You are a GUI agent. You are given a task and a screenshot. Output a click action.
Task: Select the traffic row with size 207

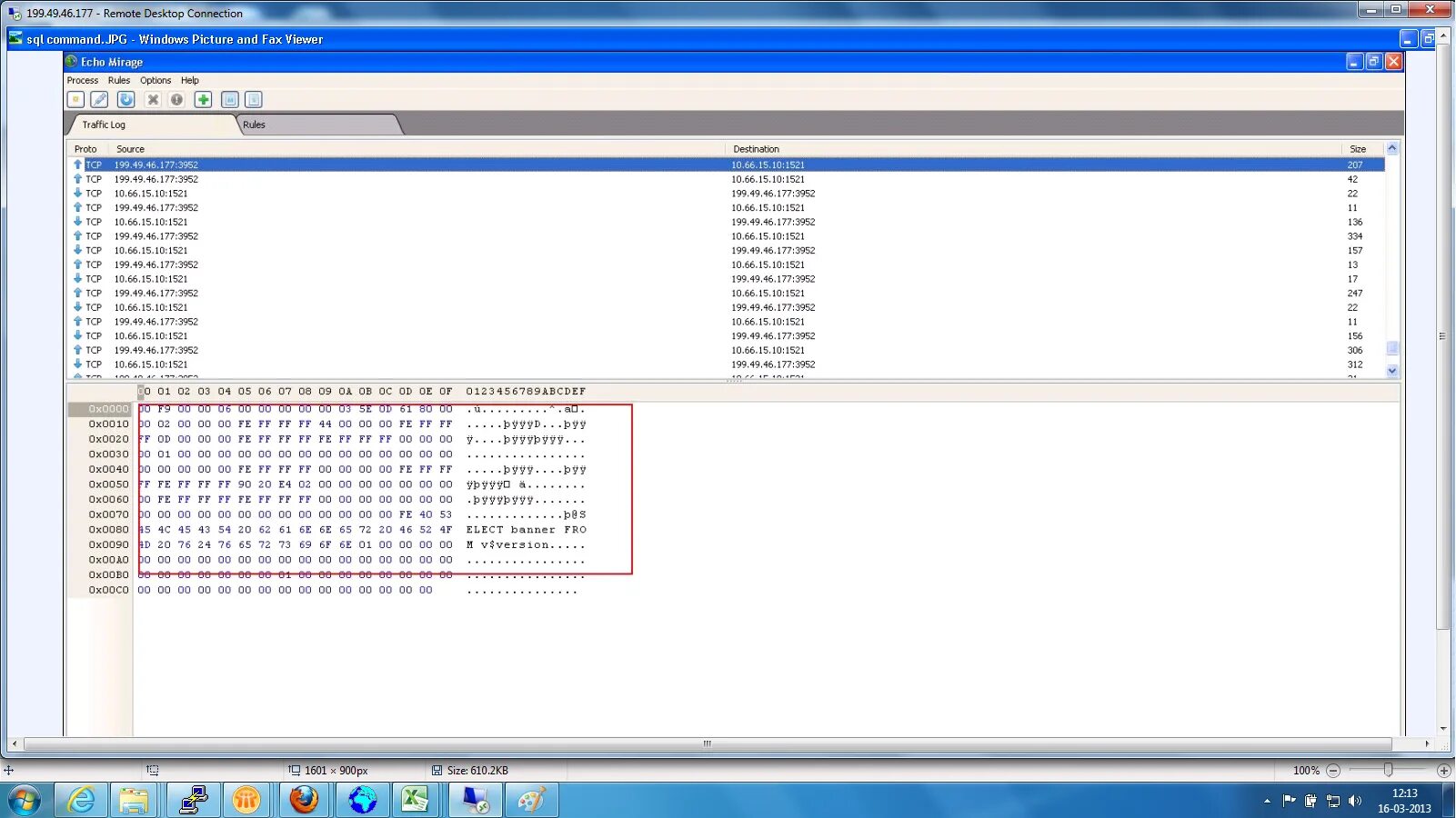pos(728,165)
